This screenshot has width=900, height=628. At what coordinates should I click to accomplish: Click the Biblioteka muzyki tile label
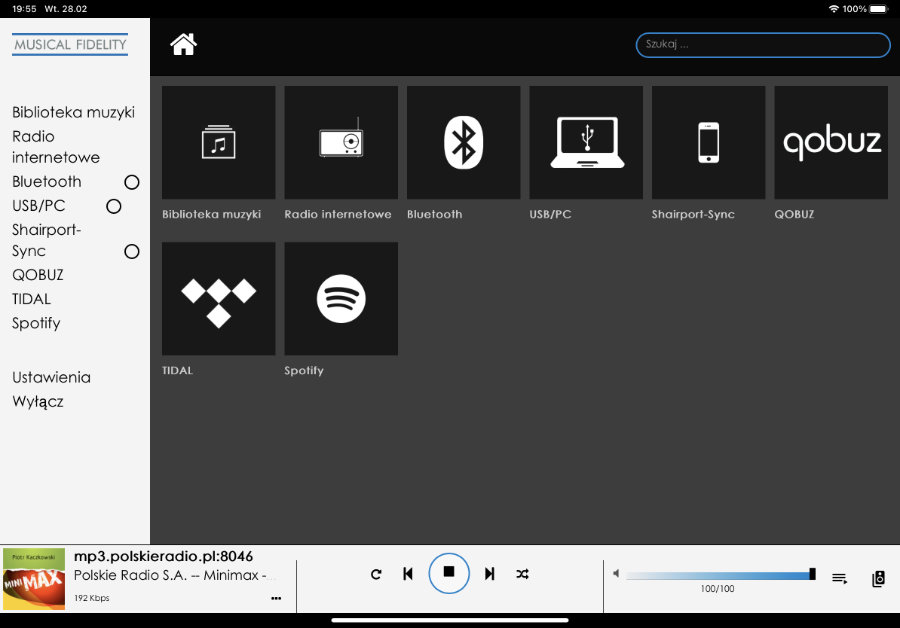211,214
